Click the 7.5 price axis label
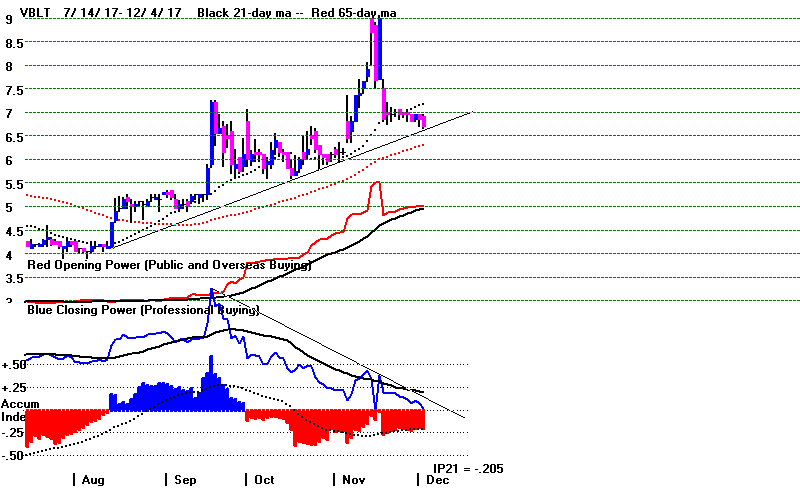This screenshot has width=800, height=492. pos(13,89)
